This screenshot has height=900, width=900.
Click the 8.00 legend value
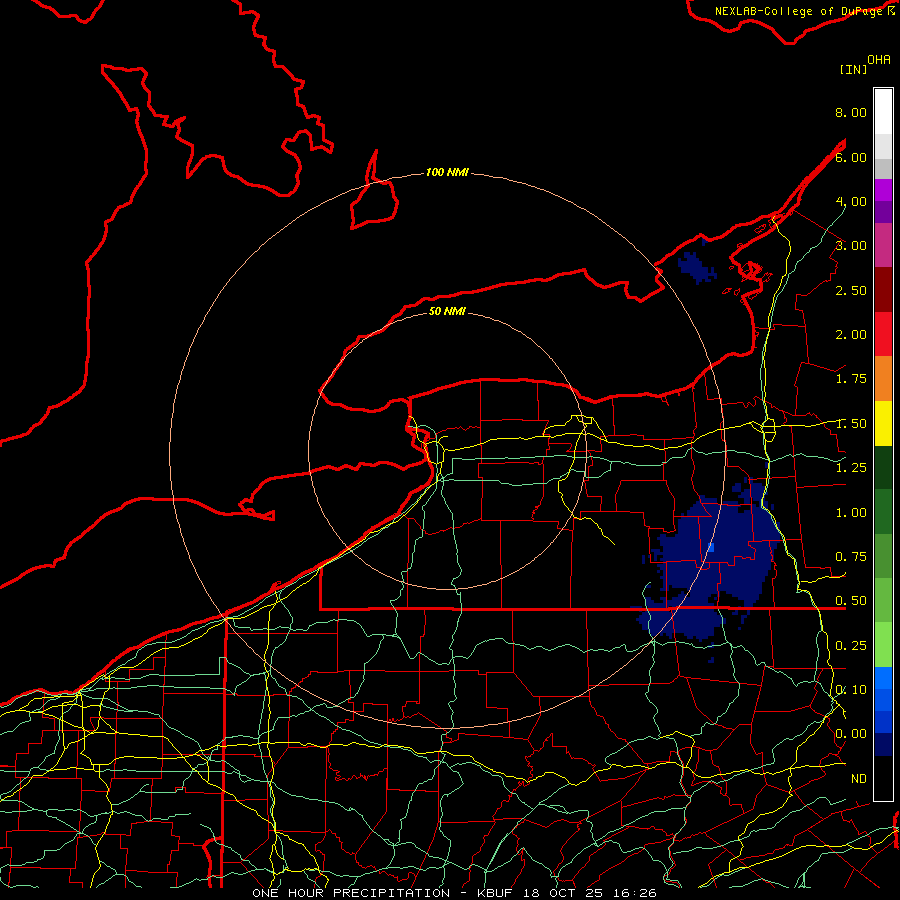point(851,112)
